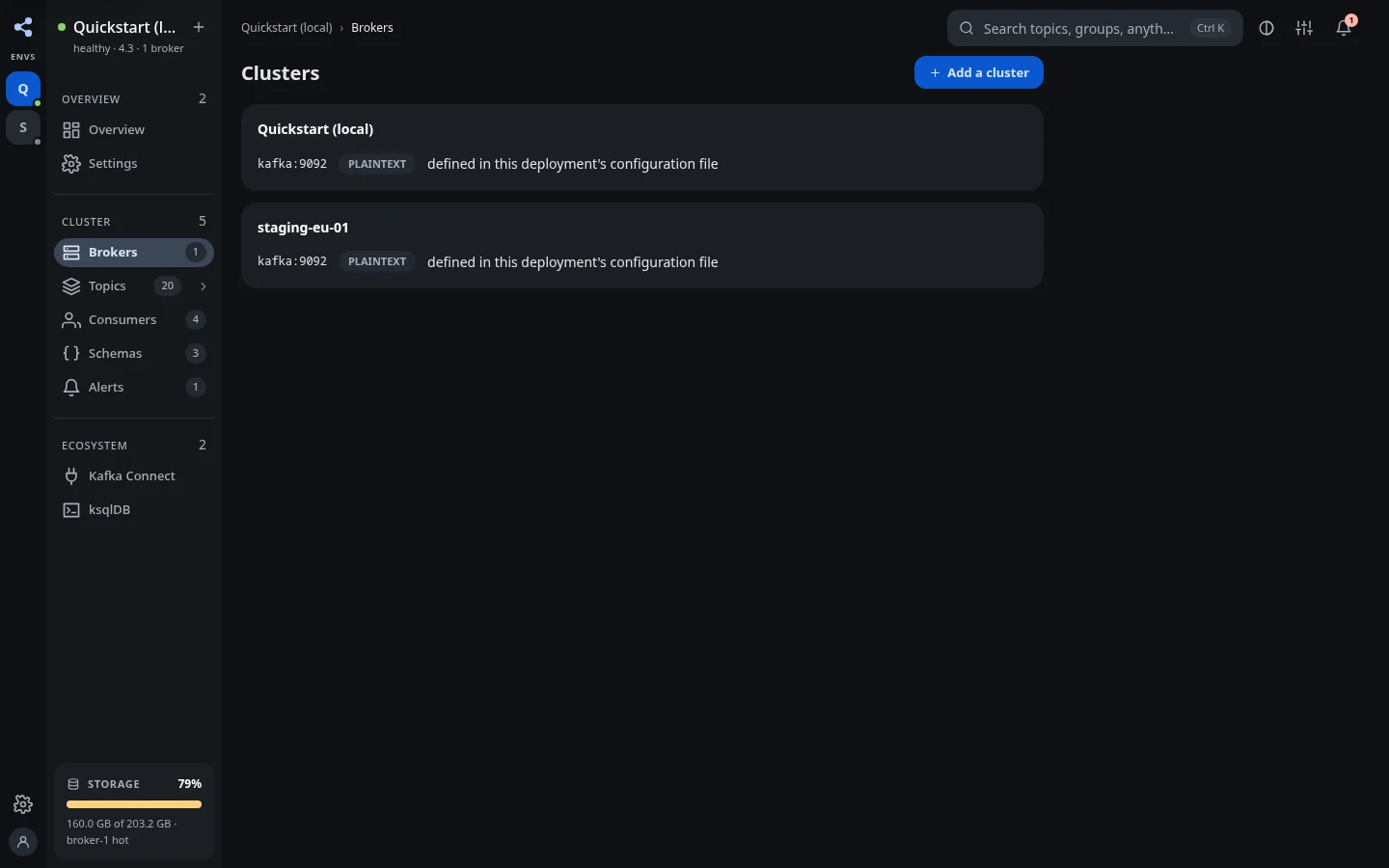Open the staging-eu-01 cluster card
1389x868 pixels.
[642, 245]
